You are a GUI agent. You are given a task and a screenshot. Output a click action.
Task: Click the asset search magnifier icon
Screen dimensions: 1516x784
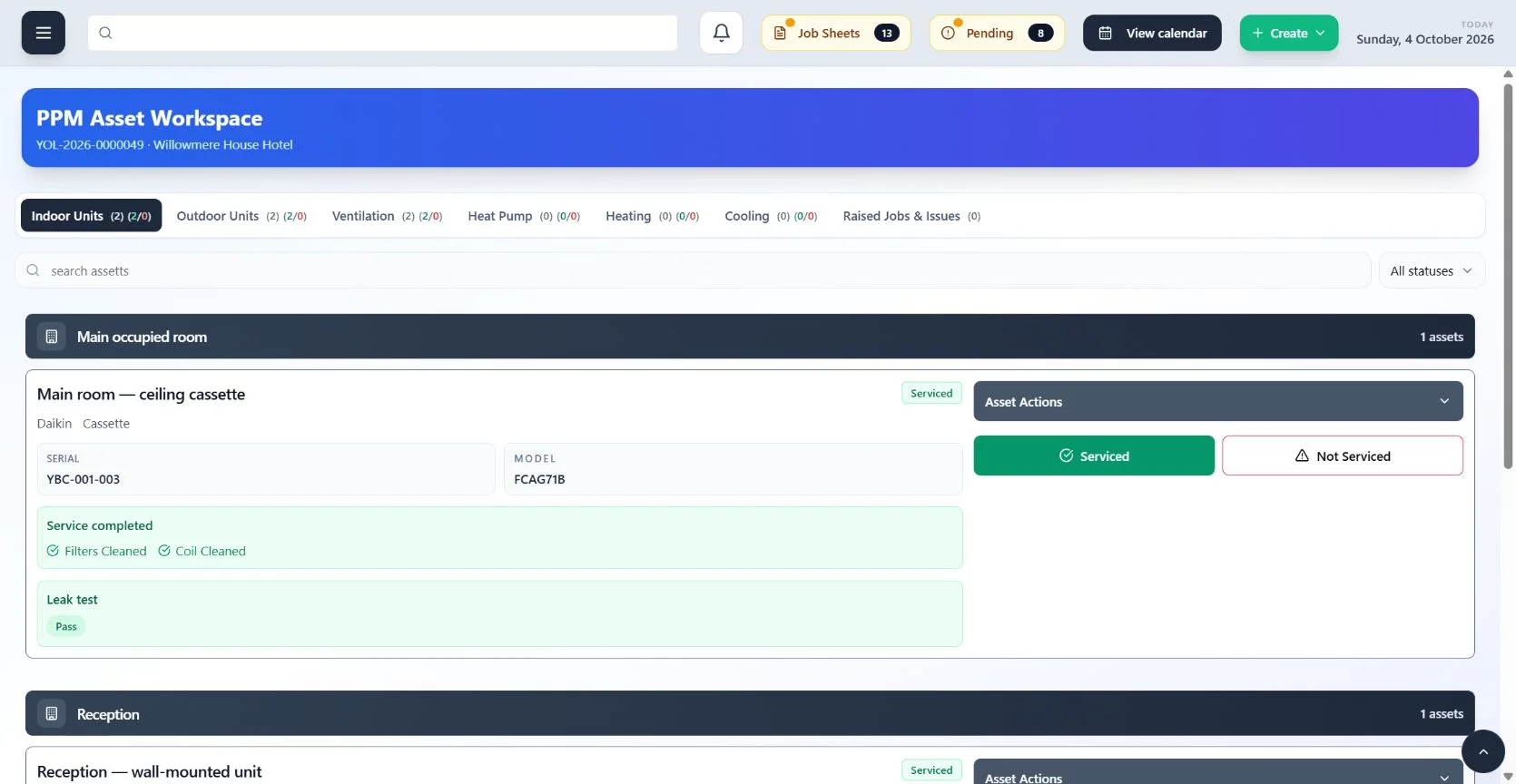(33, 270)
